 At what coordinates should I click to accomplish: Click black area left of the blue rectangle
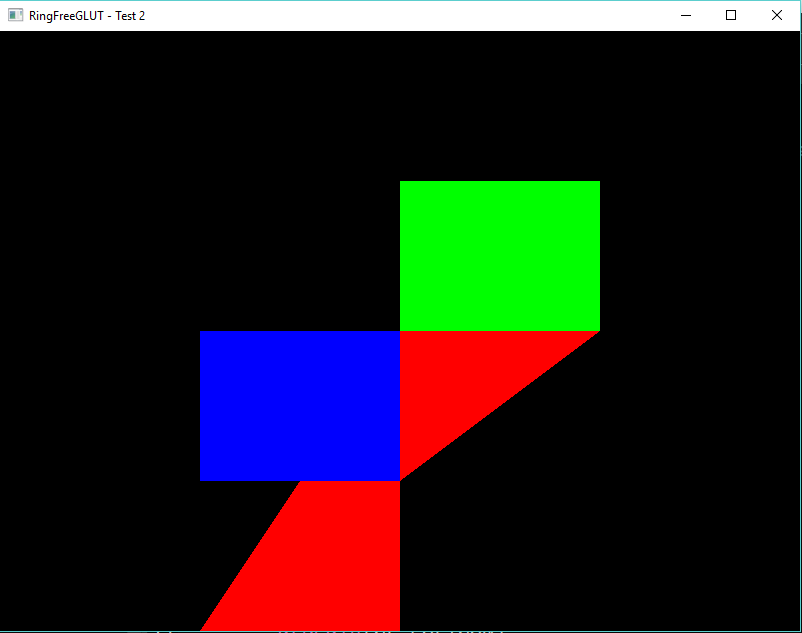(100, 406)
